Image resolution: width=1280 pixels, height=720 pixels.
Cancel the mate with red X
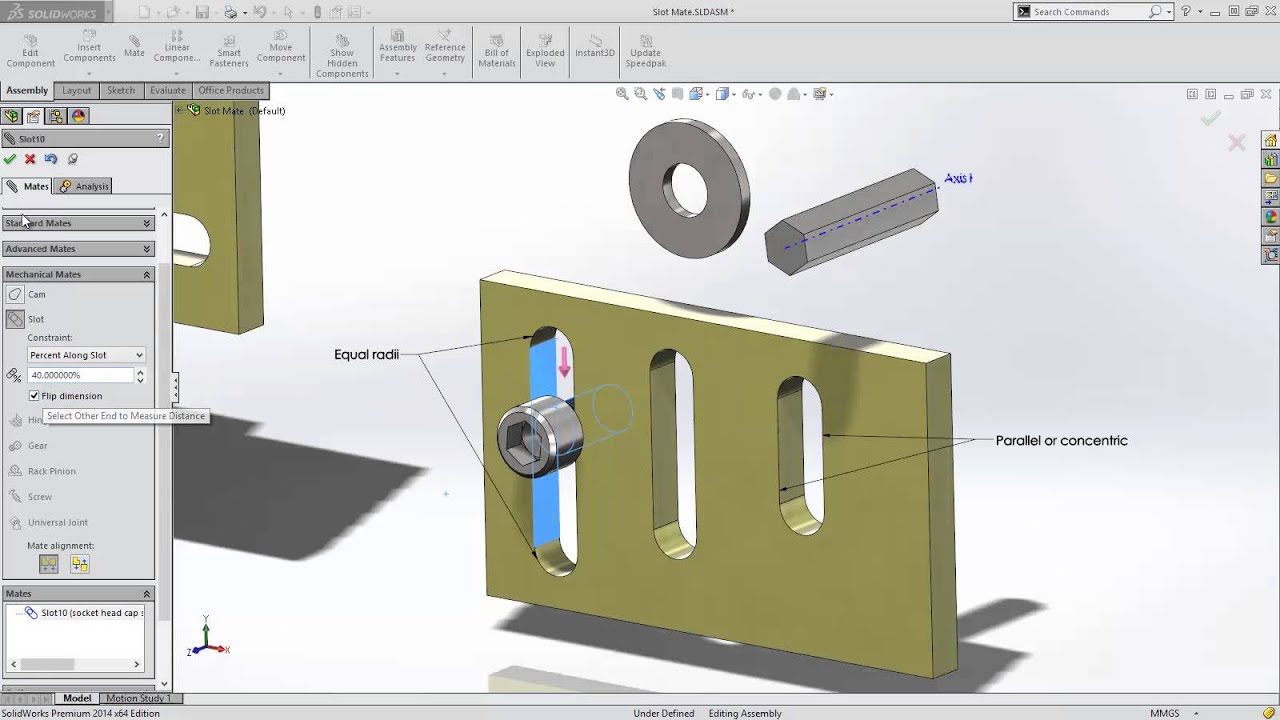pyautogui.click(x=30, y=159)
